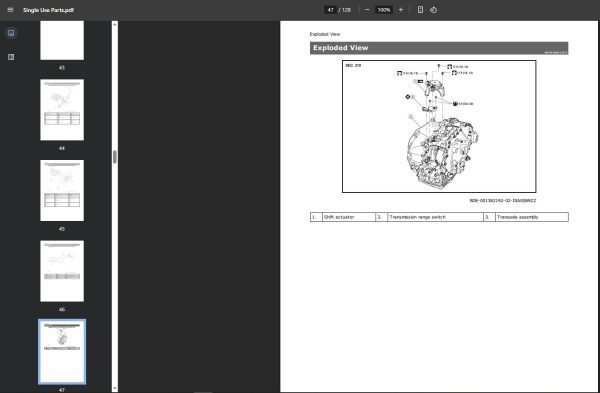
Task: Click the thumbnail scrollbar down arrow
Action: coord(115,388)
